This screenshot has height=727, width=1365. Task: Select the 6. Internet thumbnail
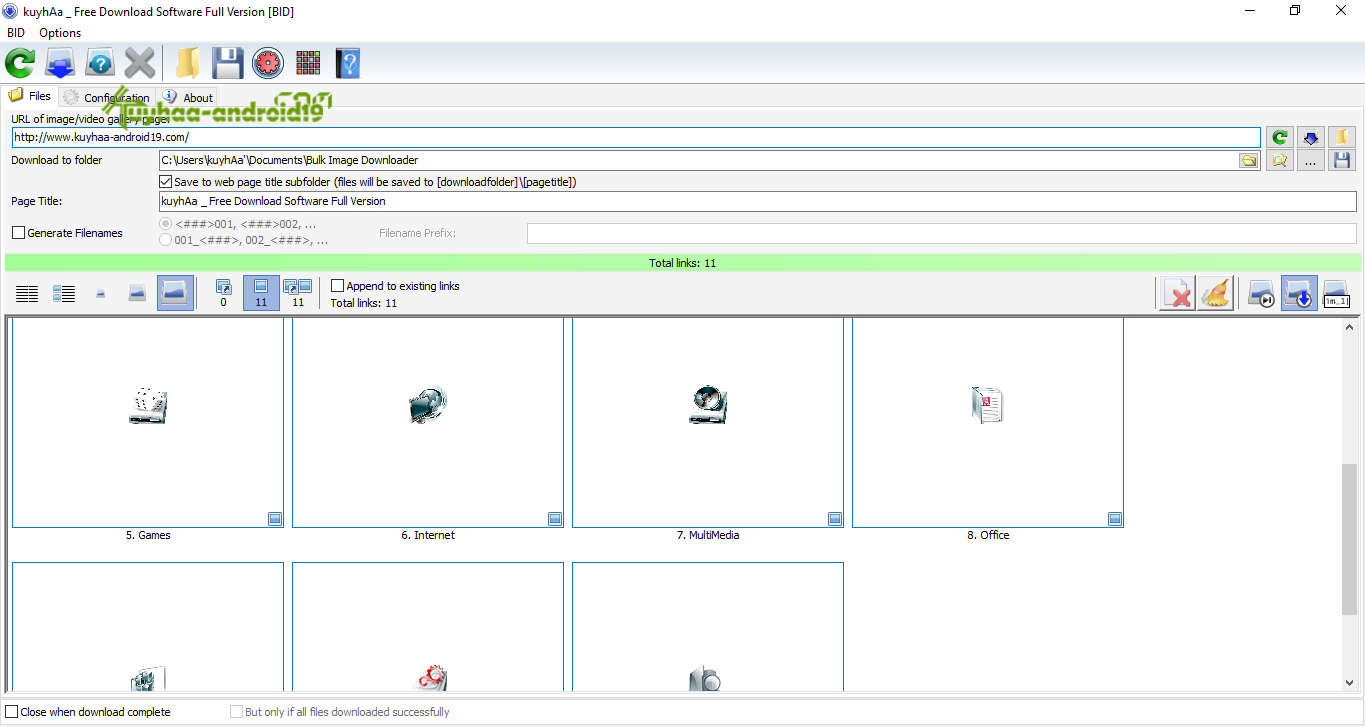pos(428,422)
